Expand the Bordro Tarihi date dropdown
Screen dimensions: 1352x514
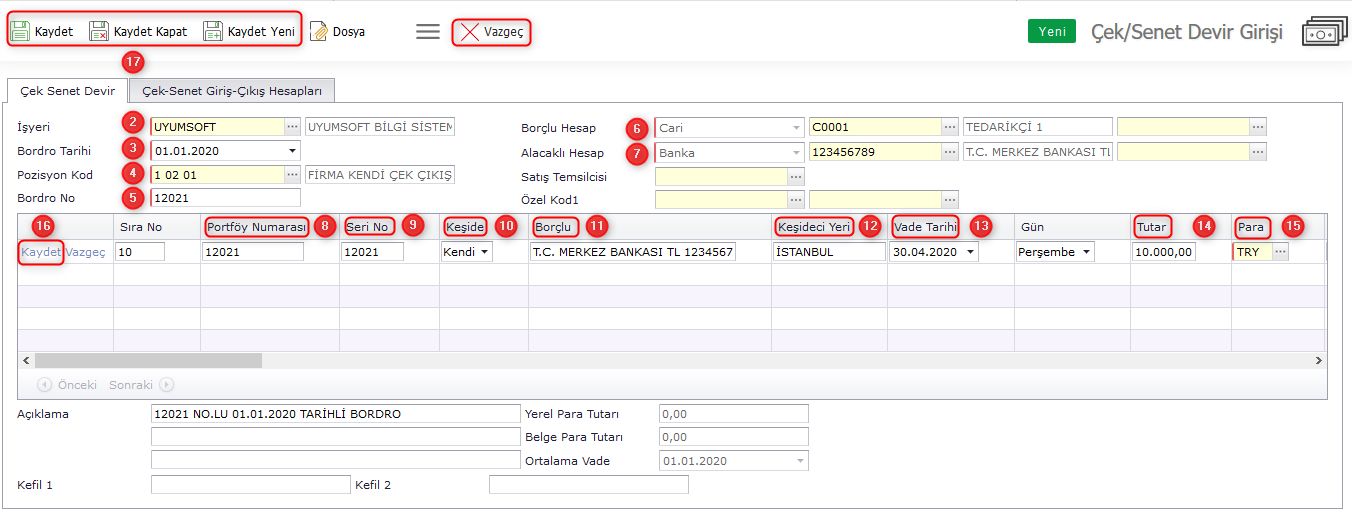[292, 151]
